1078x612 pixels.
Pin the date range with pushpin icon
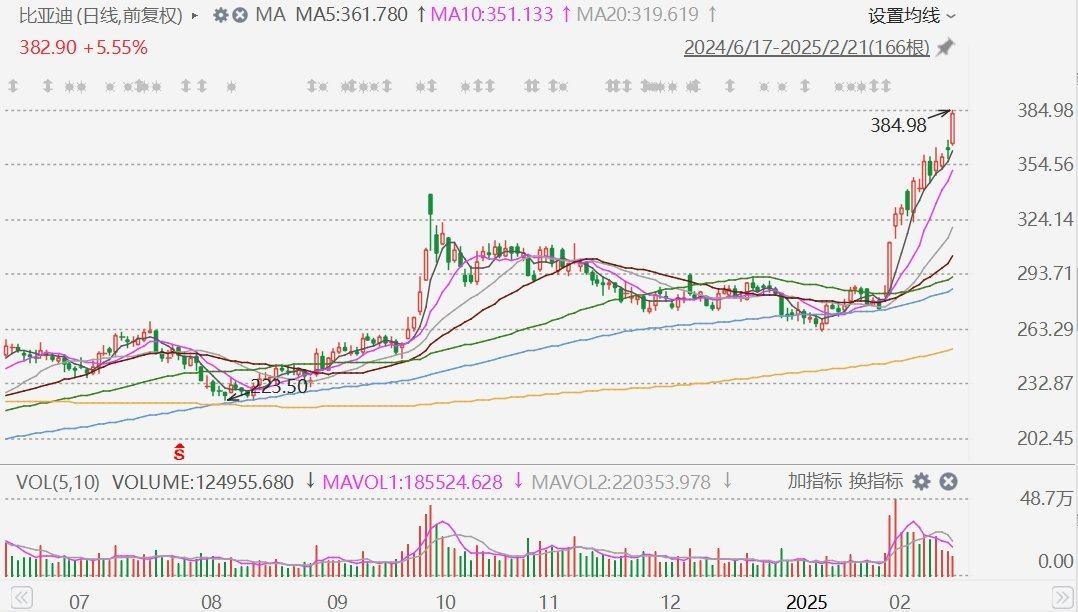945,47
